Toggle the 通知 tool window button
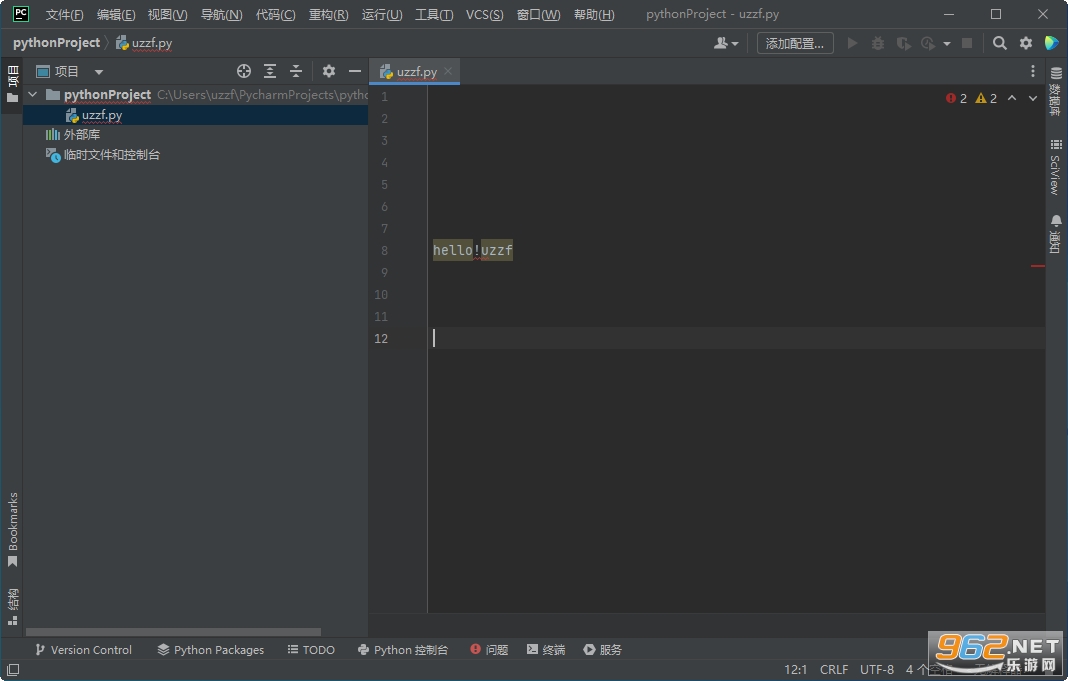This screenshot has height=681, width=1068. (1056, 234)
